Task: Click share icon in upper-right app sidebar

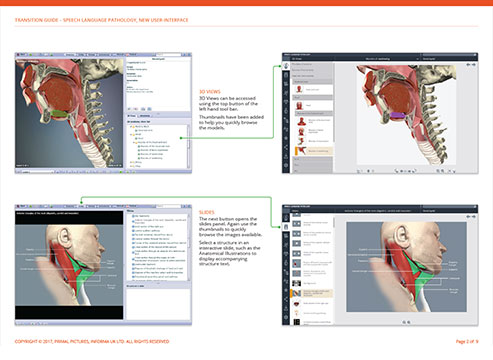Action: point(286,147)
